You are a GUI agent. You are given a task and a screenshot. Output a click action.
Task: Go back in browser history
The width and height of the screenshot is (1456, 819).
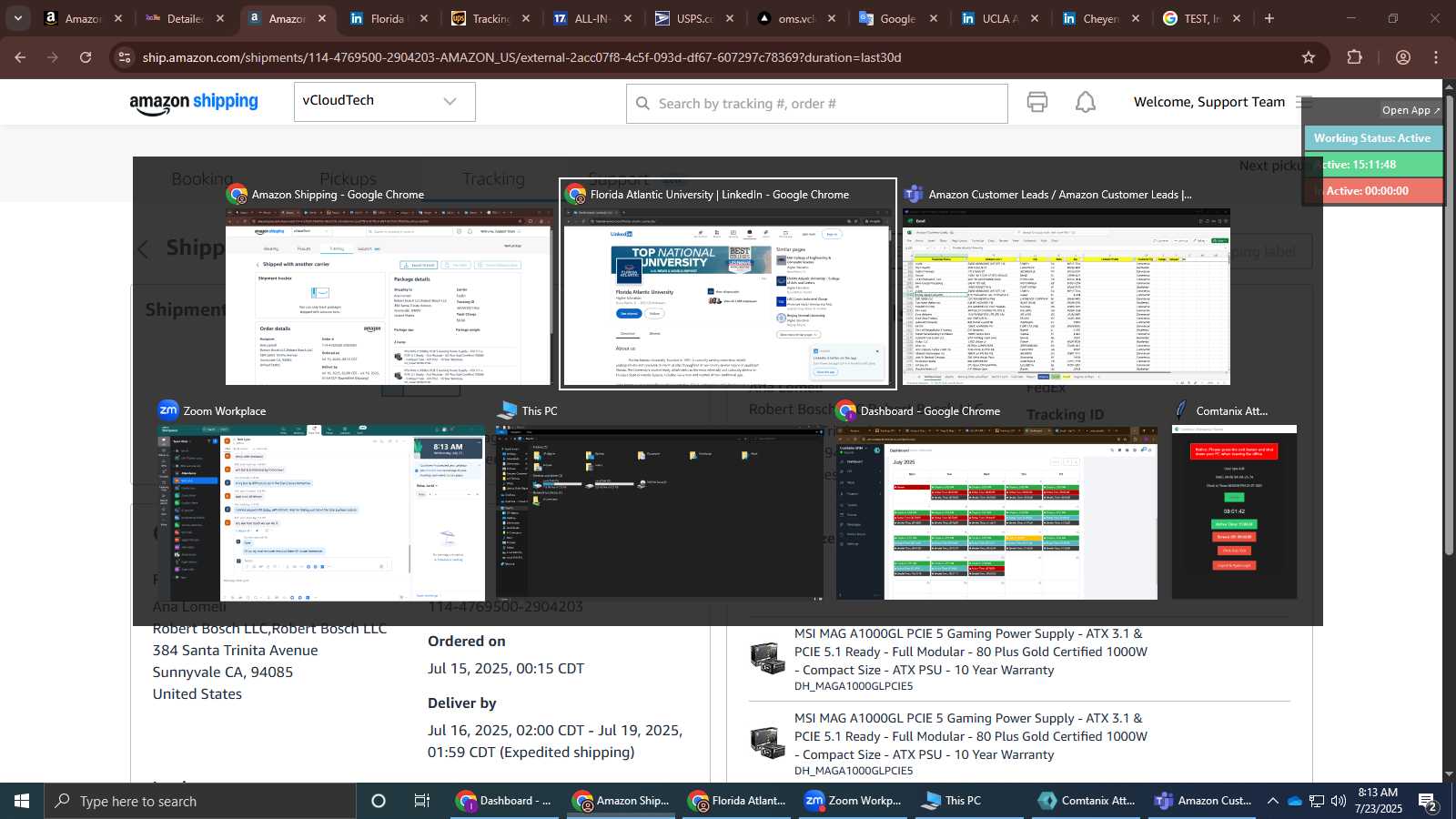(20, 57)
